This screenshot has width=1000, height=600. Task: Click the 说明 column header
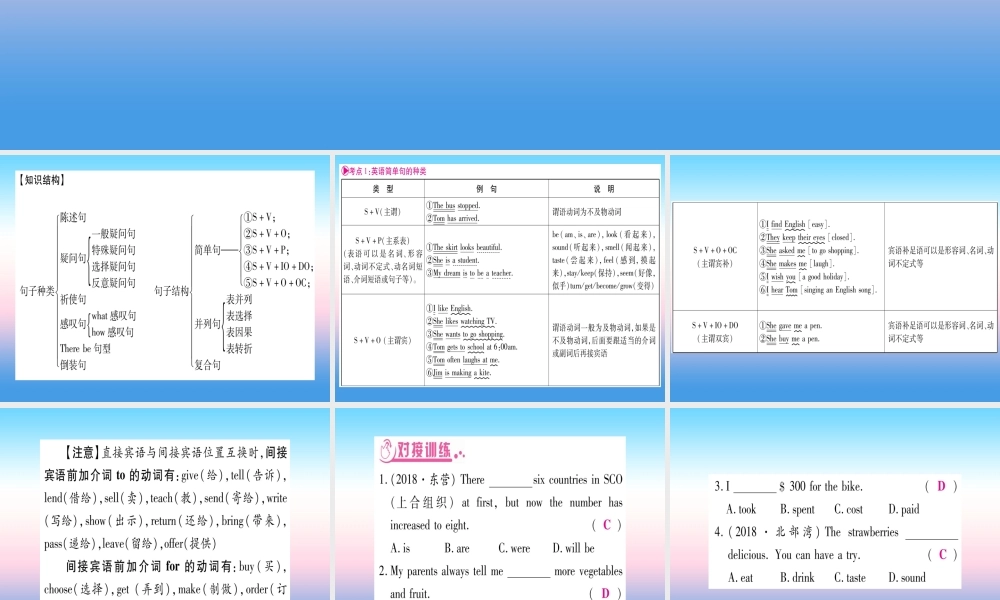tap(603, 189)
